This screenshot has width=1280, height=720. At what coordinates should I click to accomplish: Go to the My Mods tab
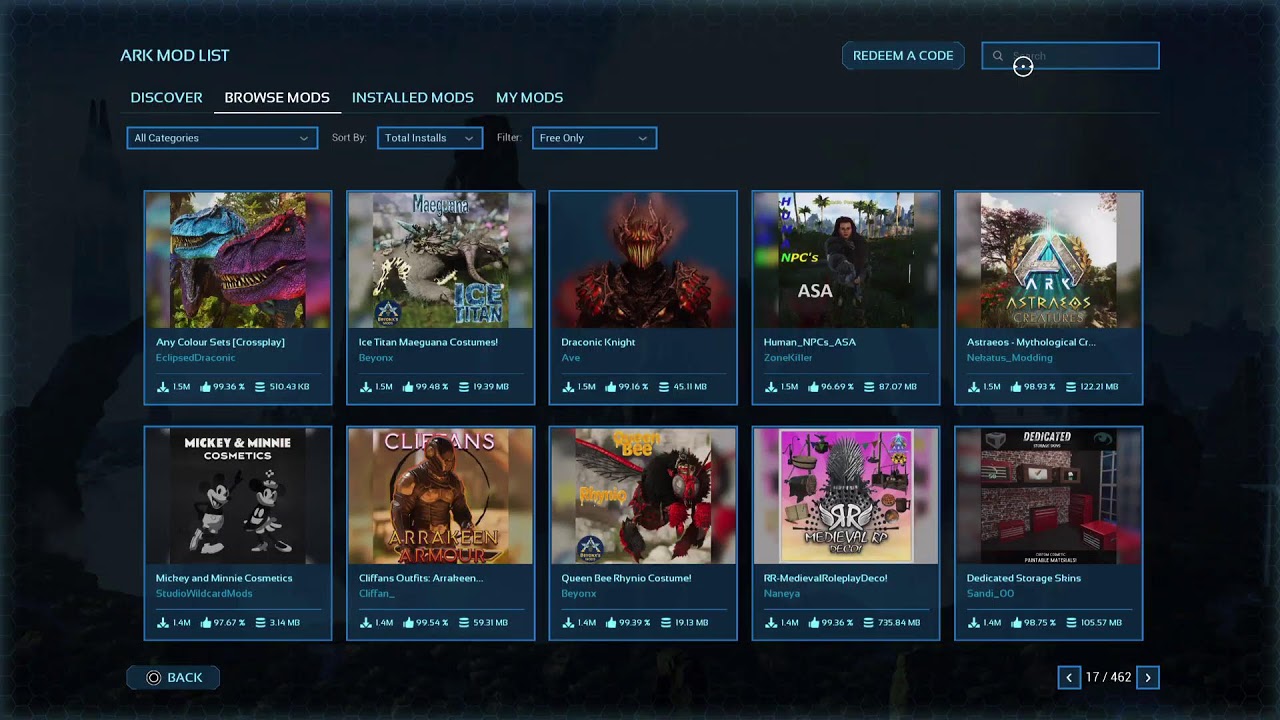530,97
